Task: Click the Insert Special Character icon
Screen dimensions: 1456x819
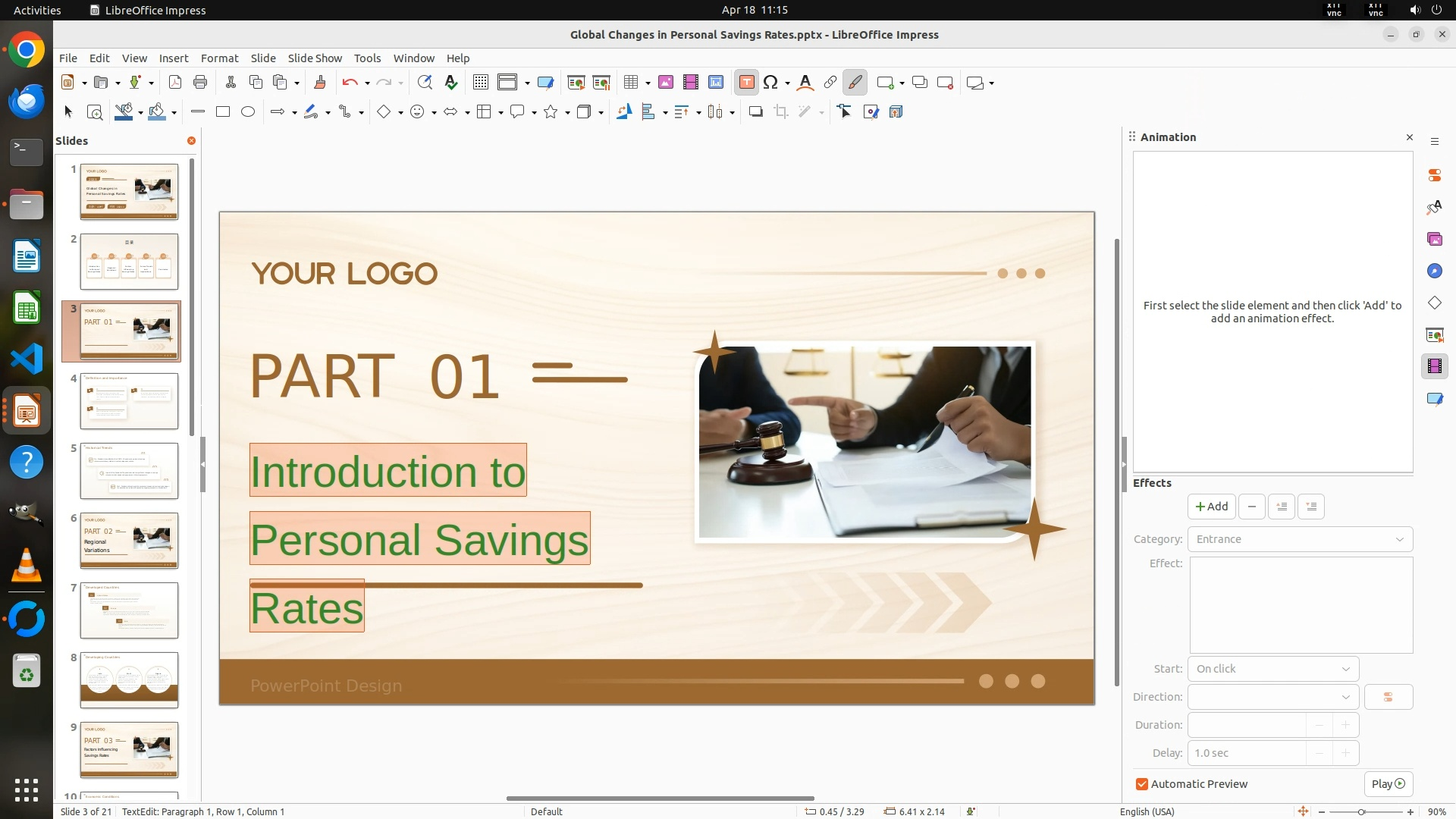Action: point(771,83)
